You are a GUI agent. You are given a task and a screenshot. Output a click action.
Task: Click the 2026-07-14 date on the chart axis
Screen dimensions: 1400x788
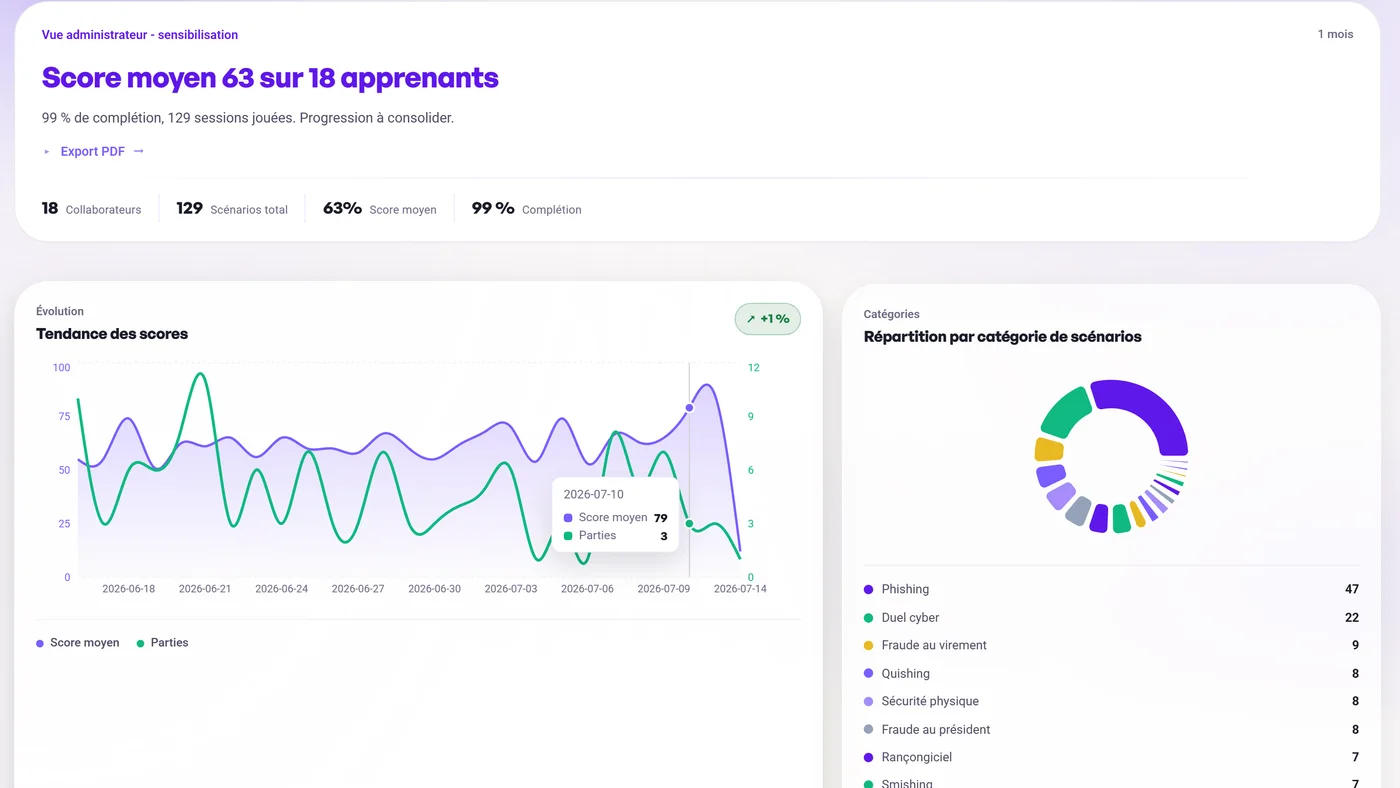740,589
